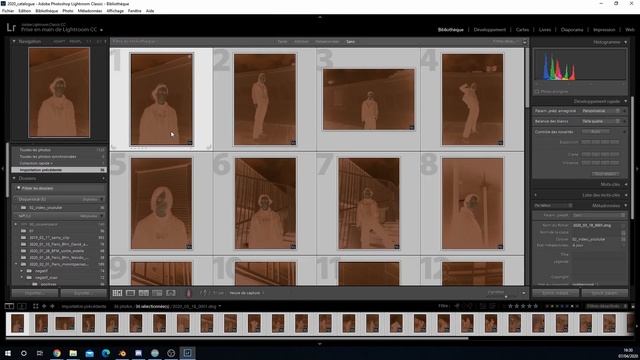Select grid photo number 6
Screen dimensions: 640x360
tap(265, 203)
